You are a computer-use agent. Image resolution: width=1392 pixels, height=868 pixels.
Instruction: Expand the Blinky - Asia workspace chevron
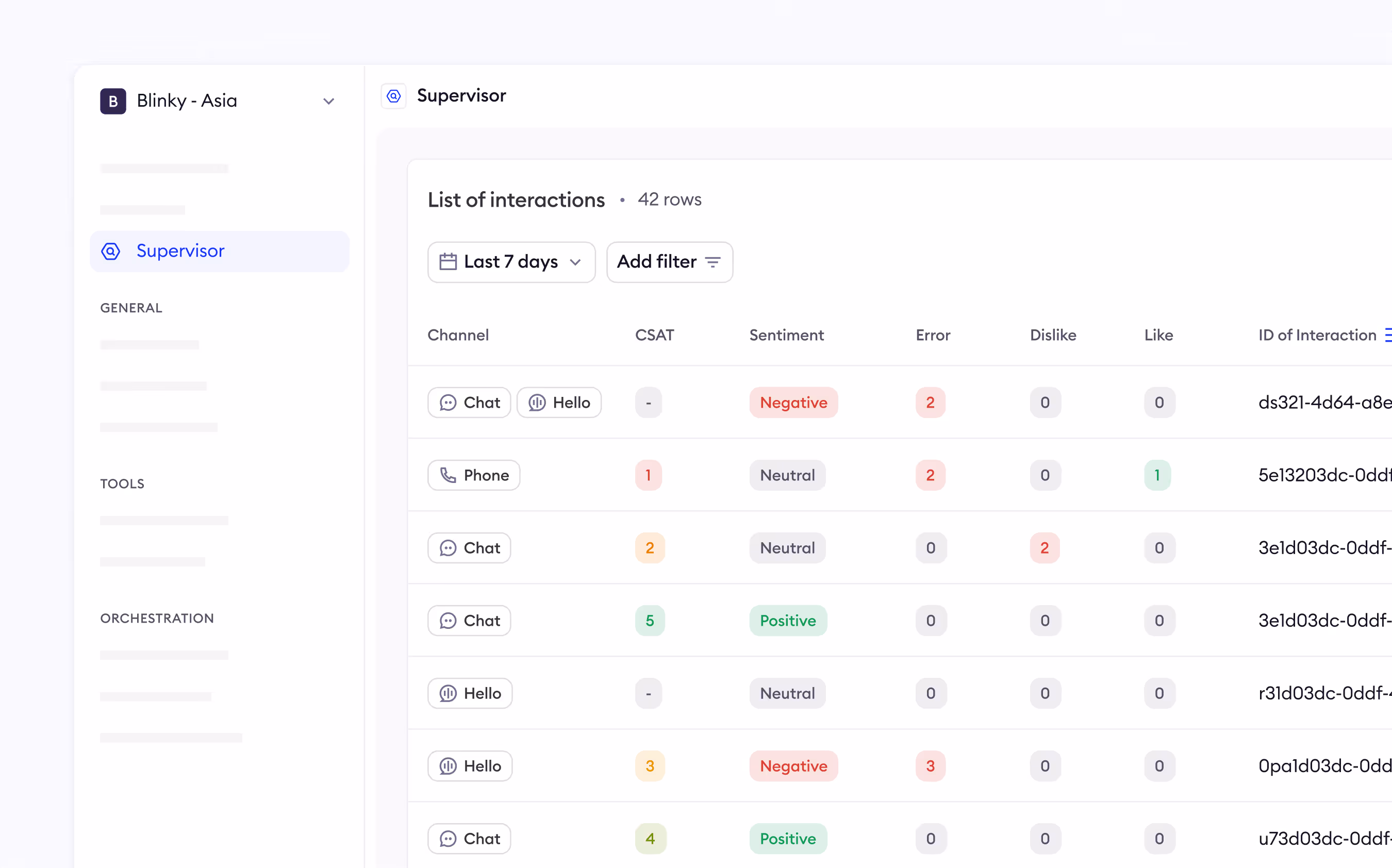point(328,102)
